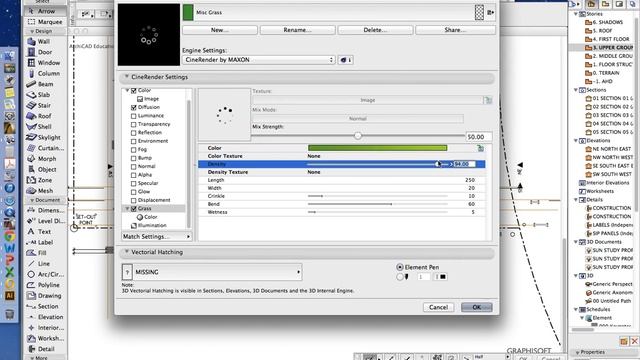Collapse the Sections tree in Navigator
The width and height of the screenshot is (640, 360).
576,90
